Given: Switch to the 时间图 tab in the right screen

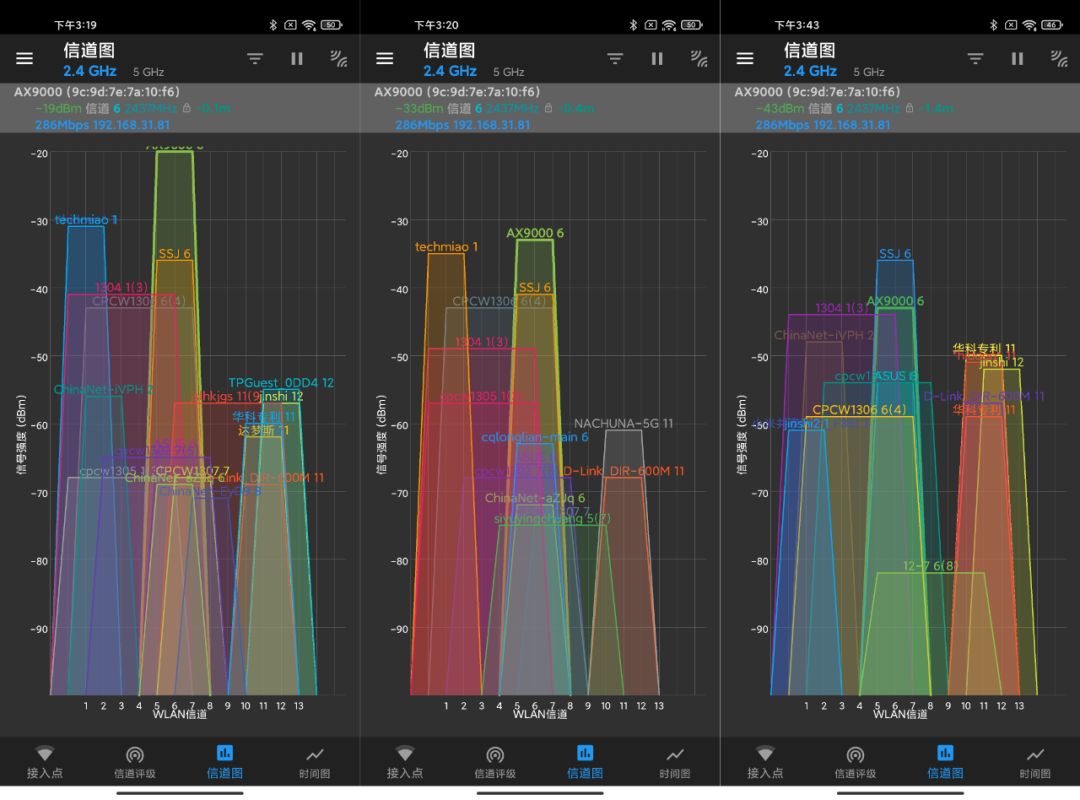Looking at the screenshot, I should click(1035, 762).
